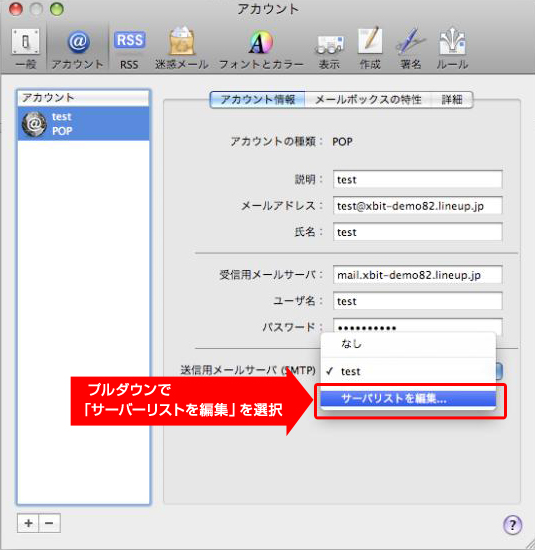Remove the account with the minus button
Viewport: 535px width, 550px height.
point(49,523)
